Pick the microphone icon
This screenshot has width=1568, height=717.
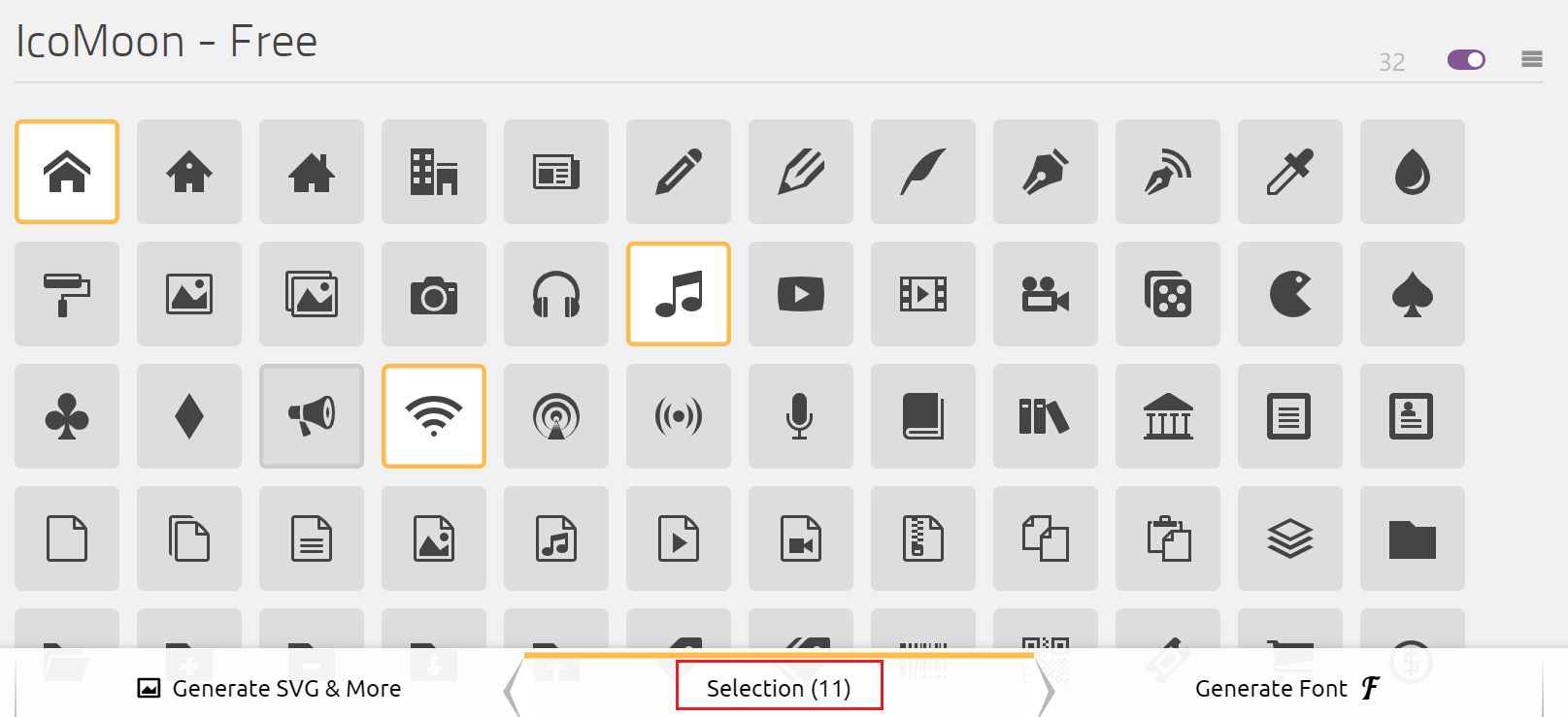(801, 416)
